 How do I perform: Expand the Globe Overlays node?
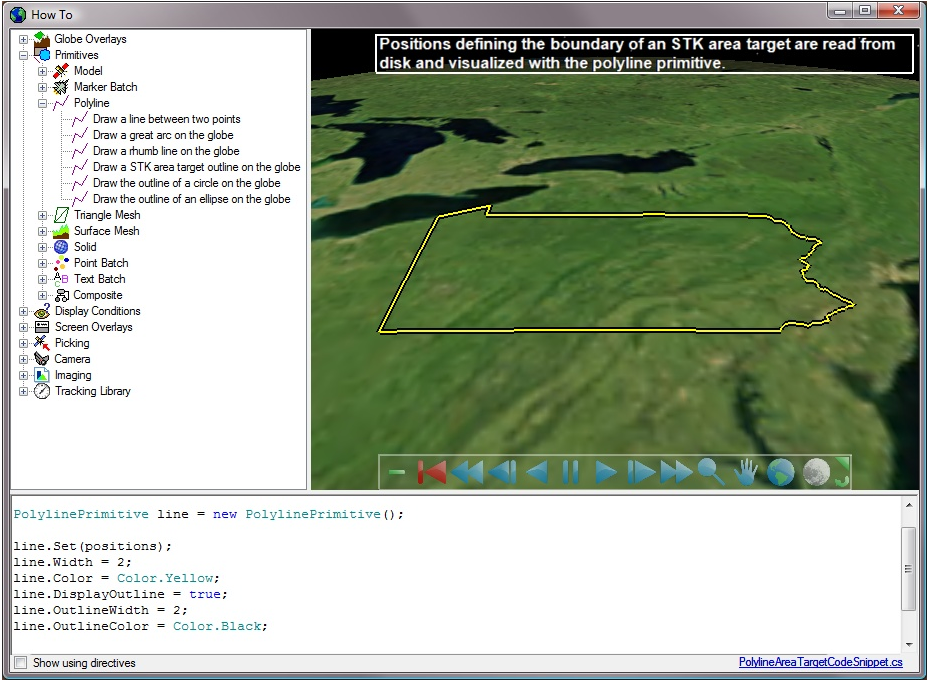pos(23,39)
